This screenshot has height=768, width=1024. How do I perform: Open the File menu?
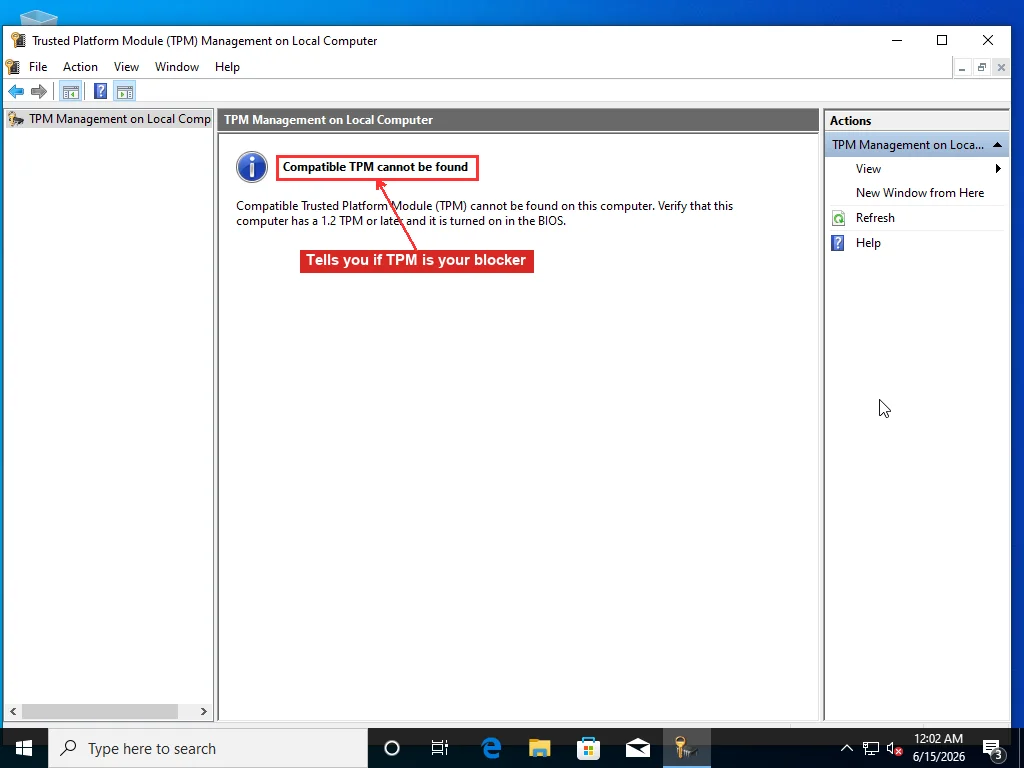(38, 67)
